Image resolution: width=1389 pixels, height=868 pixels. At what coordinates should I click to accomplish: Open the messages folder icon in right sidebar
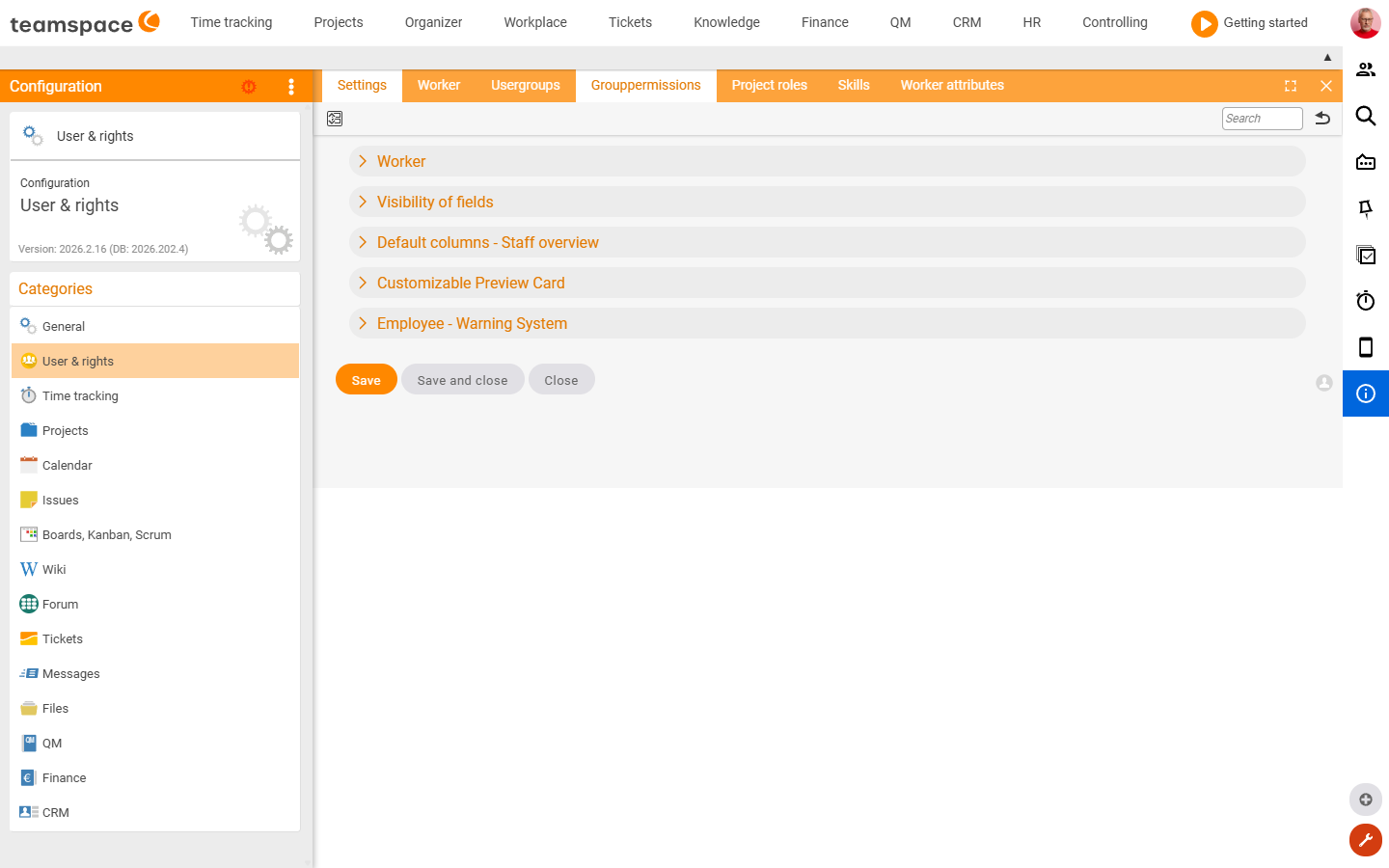[x=1366, y=162]
